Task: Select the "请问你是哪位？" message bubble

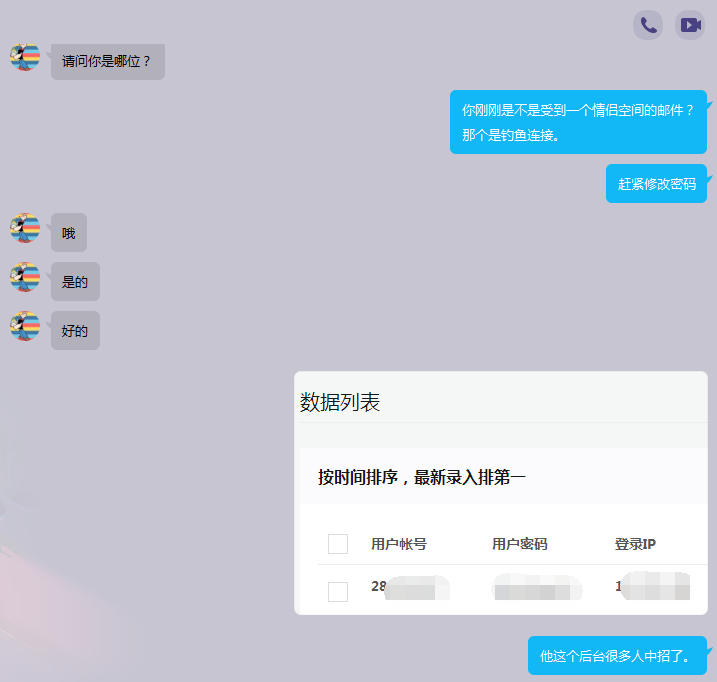Action: [x=107, y=61]
